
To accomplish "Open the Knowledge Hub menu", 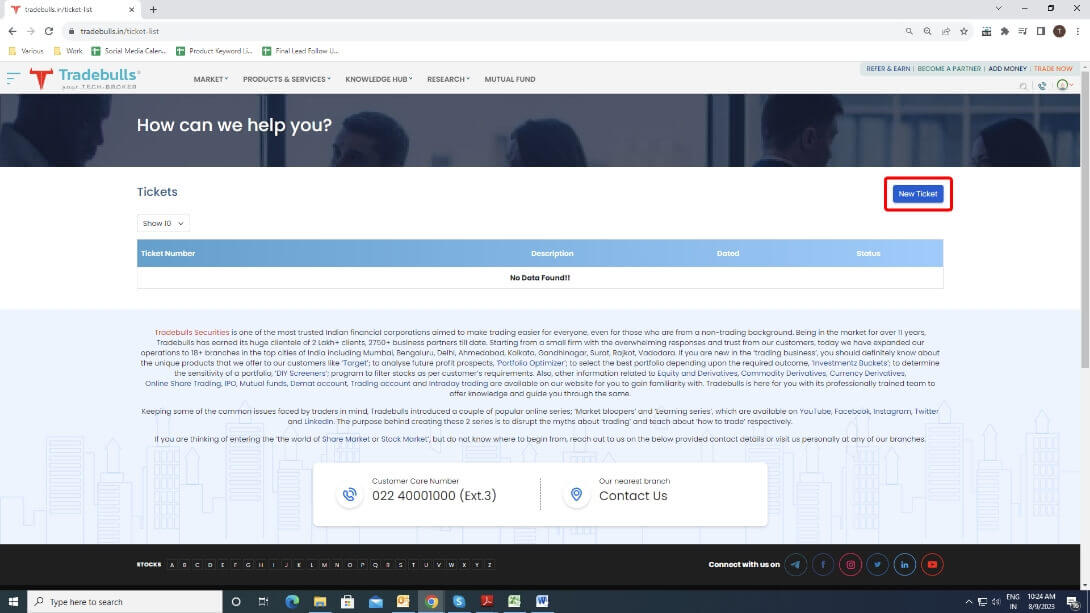I will point(378,79).
